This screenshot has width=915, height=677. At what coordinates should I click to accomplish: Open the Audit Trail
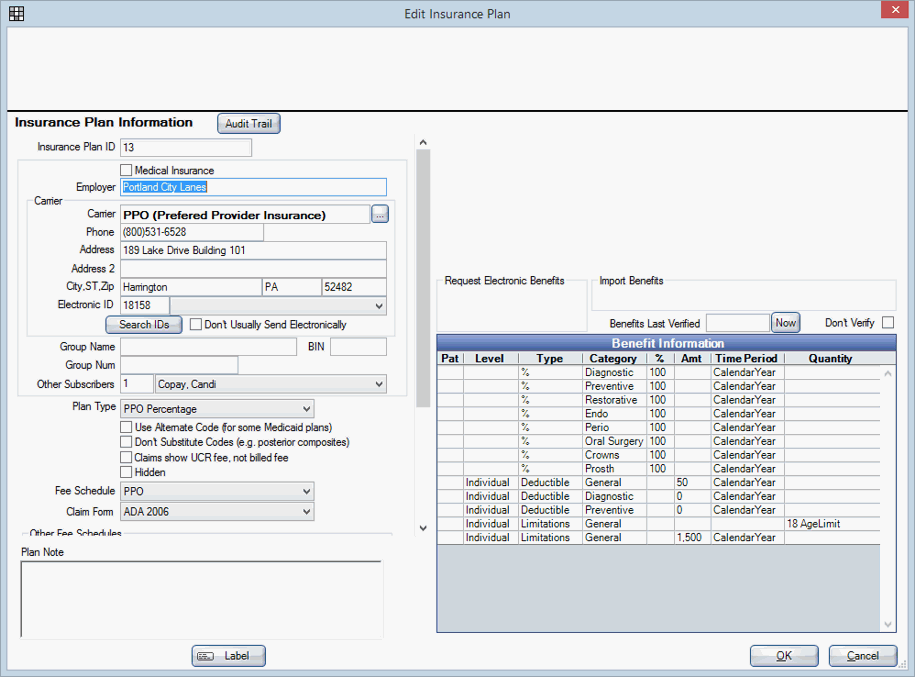(x=249, y=124)
